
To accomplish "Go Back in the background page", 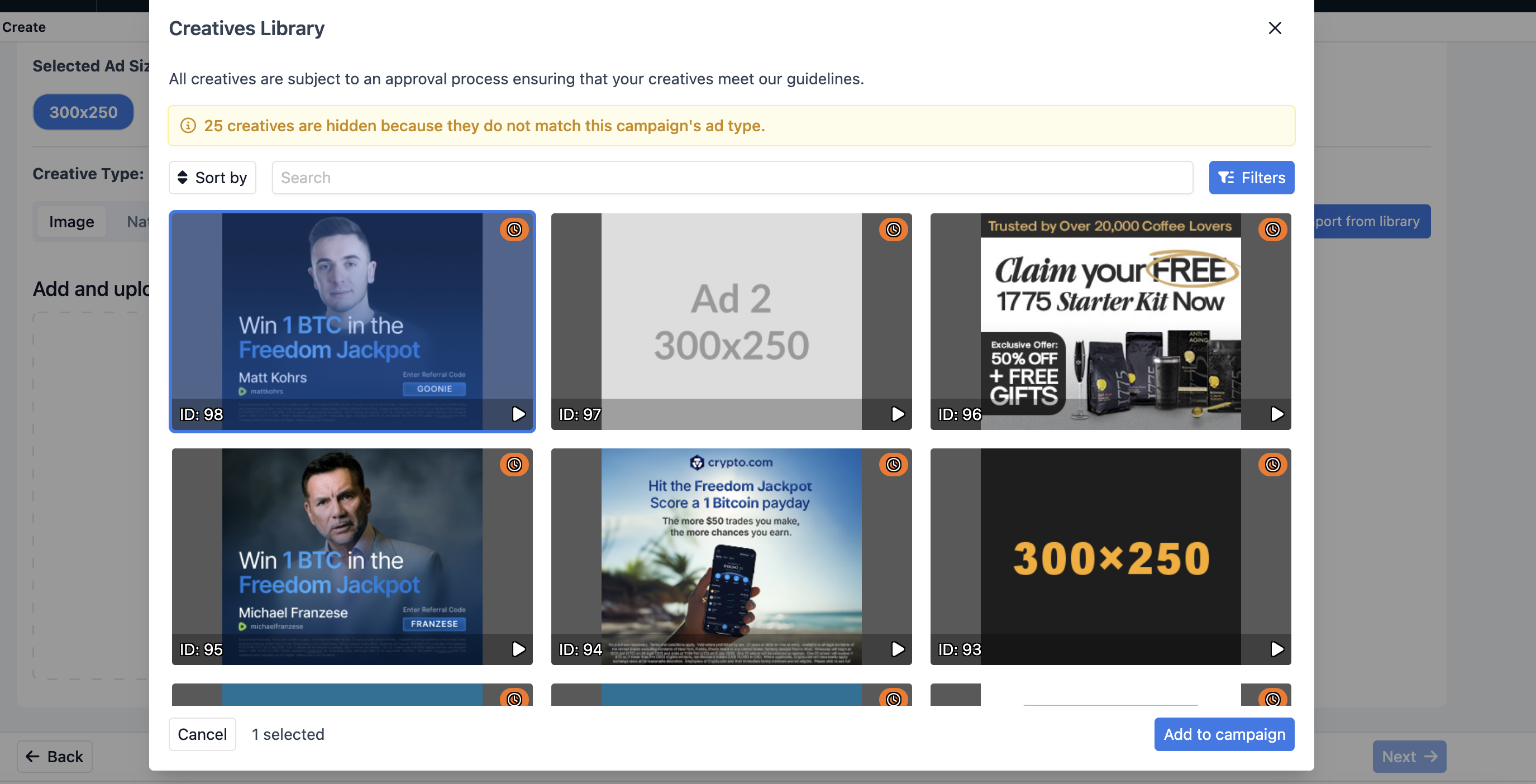I will point(54,757).
